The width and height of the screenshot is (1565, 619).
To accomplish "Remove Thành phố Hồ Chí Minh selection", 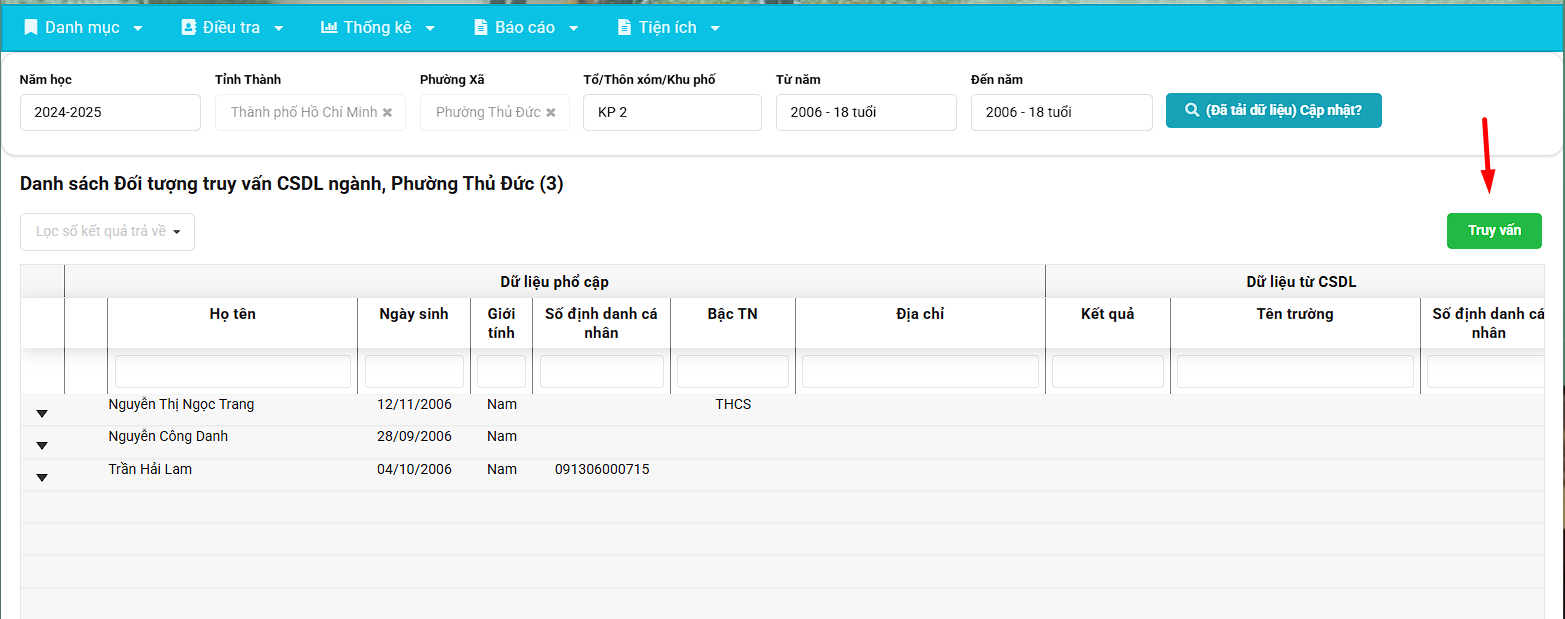I will coord(388,113).
